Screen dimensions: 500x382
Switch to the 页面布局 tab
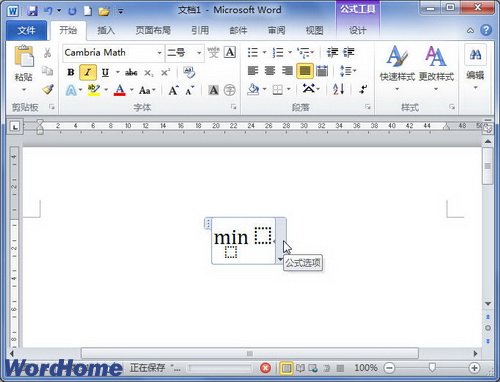point(153,30)
